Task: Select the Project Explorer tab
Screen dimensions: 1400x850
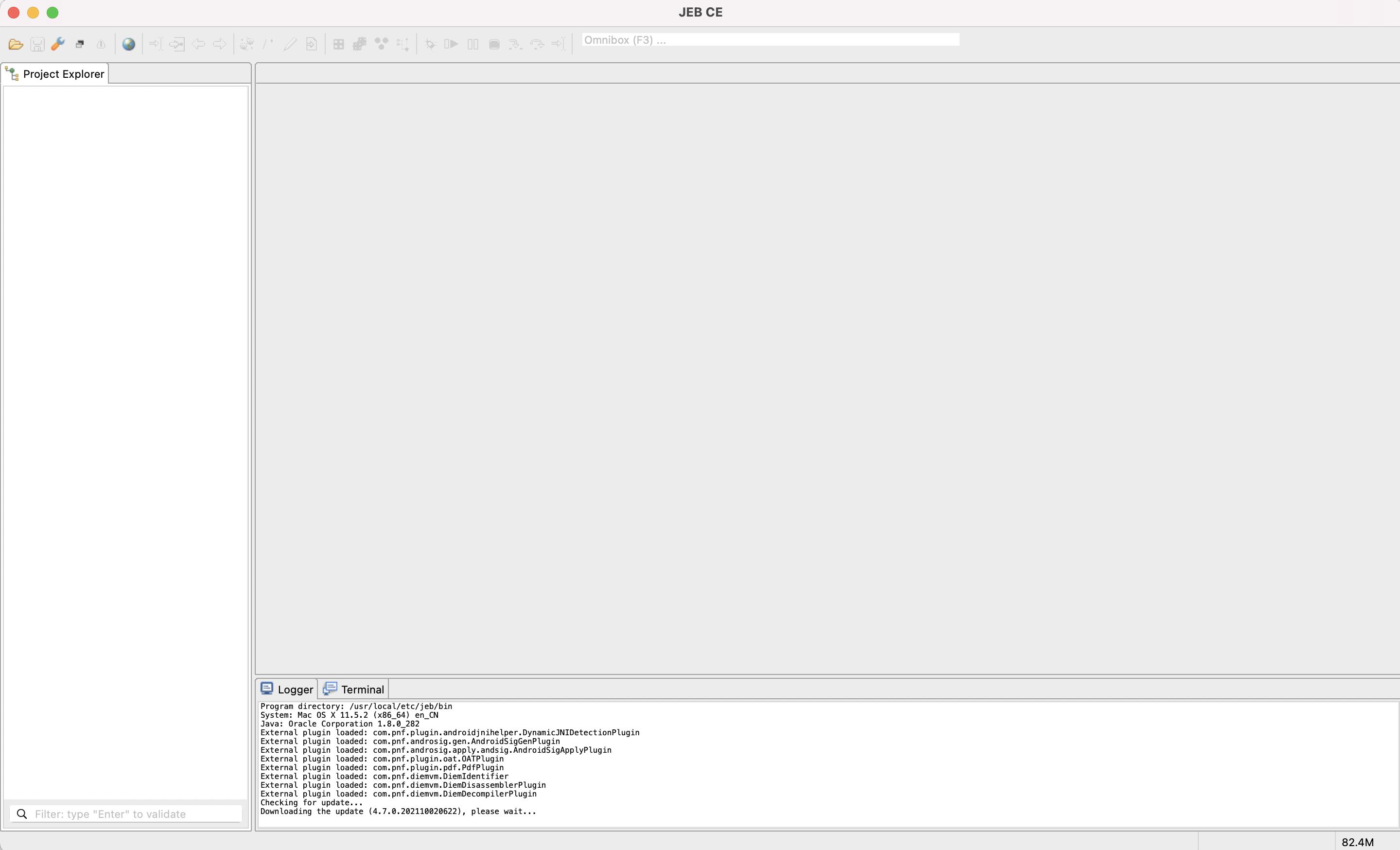Action: [55, 74]
